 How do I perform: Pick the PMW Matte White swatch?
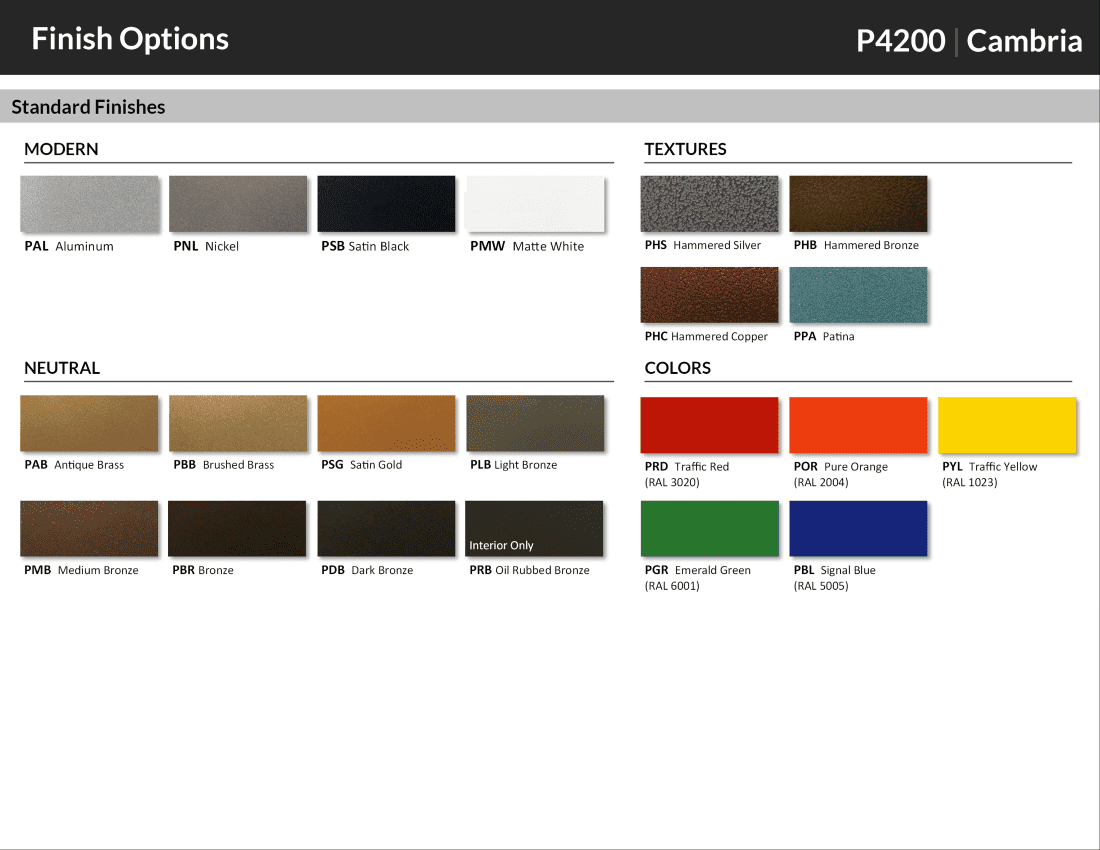[535, 202]
